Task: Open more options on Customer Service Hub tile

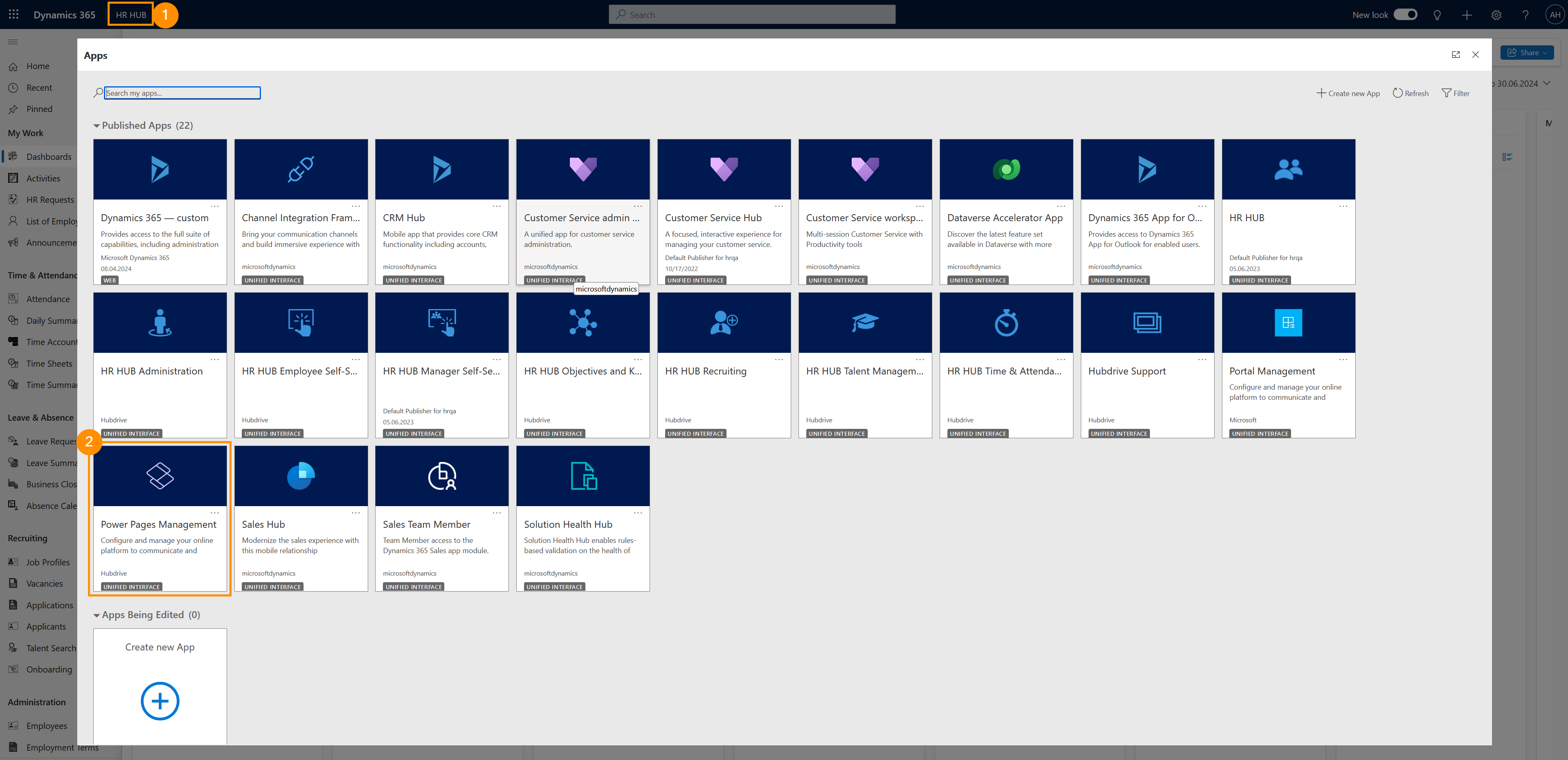Action: 779,206
